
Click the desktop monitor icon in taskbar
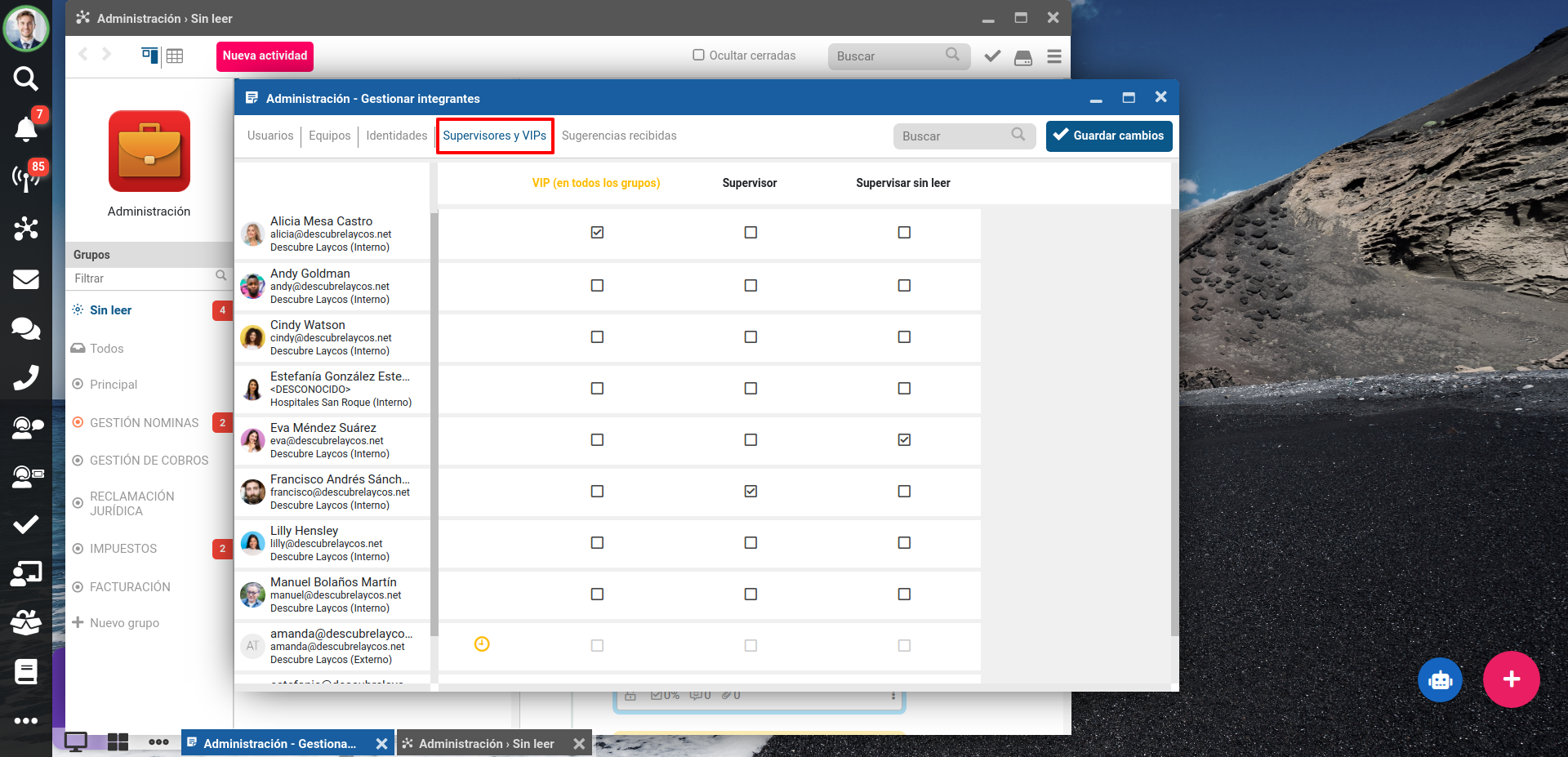tap(76, 741)
